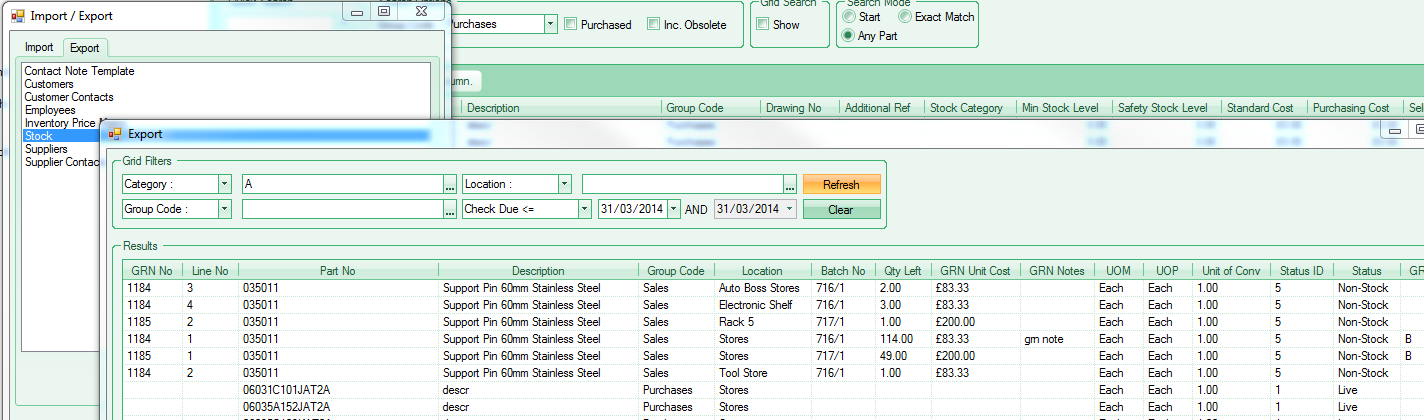Select Customers in the export list
This screenshot has width=1424, height=420.
(x=49, y=84)
